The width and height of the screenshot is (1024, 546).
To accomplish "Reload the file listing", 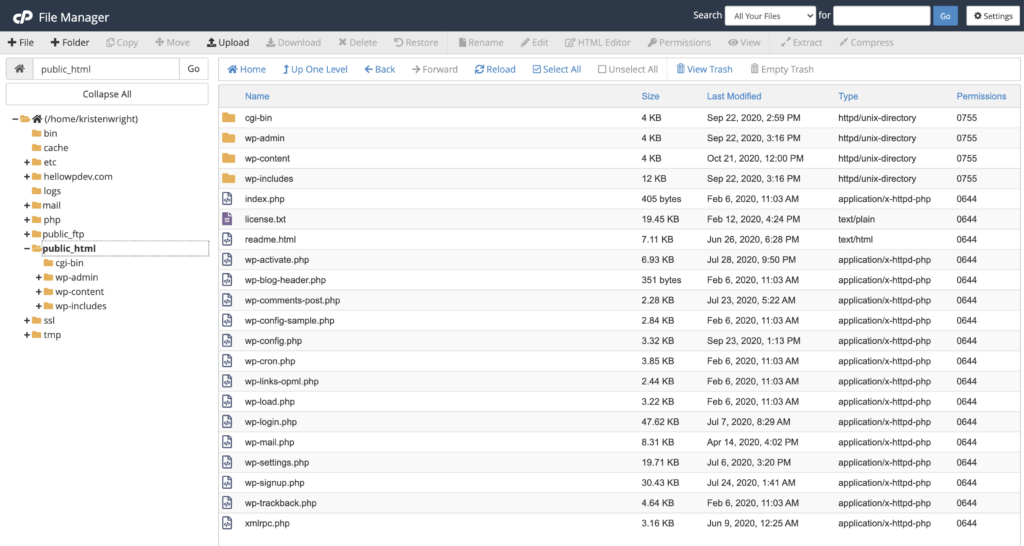I will [x=495, y=69].
